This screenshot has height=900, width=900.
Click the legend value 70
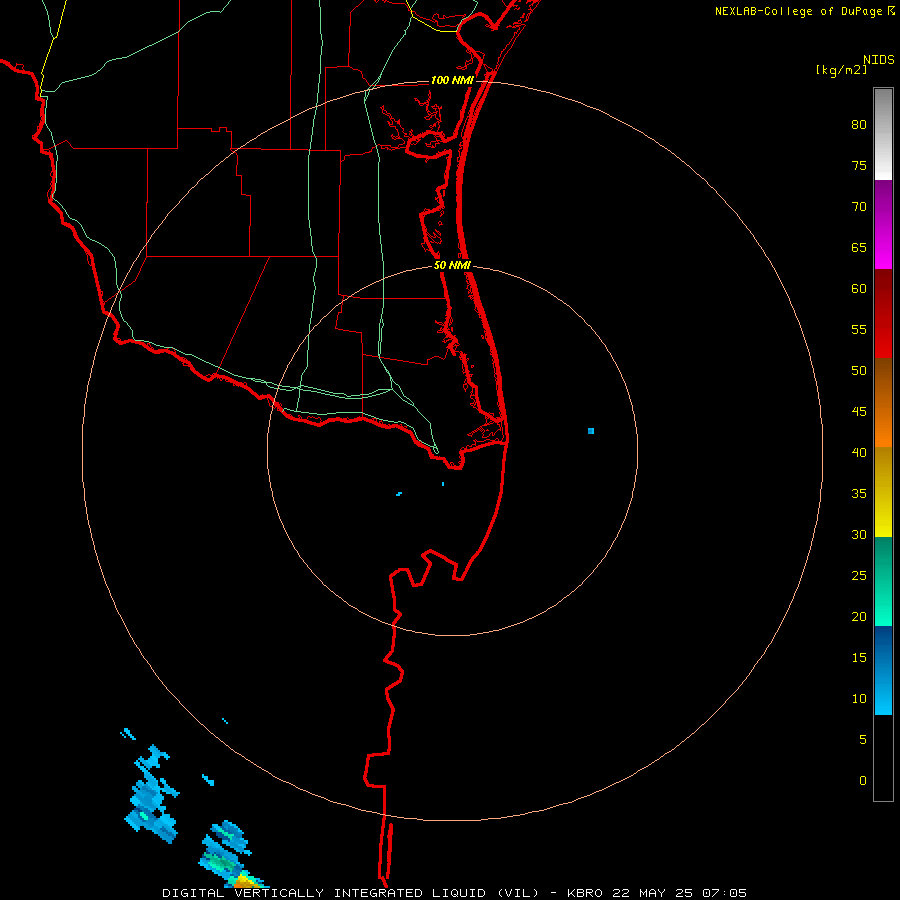click(x=859, y=207)
